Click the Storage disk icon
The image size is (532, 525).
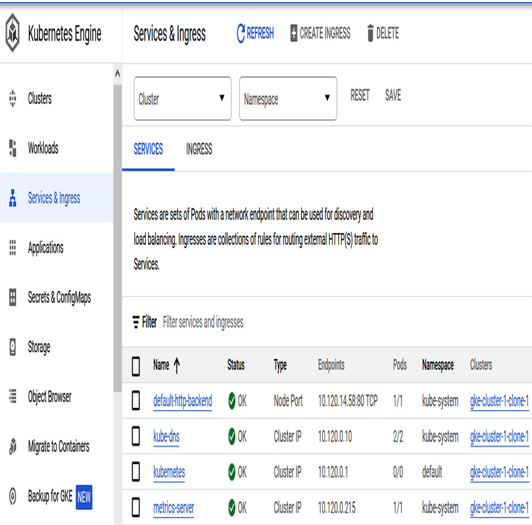pos(13,347)
